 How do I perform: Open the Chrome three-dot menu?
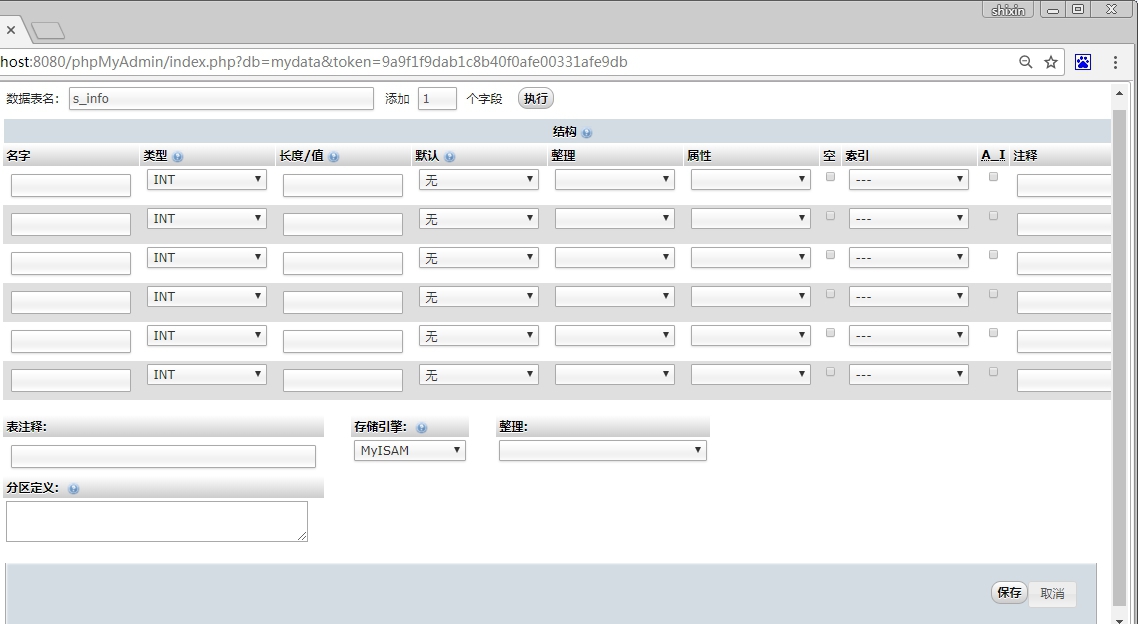tap(1115, 62)
